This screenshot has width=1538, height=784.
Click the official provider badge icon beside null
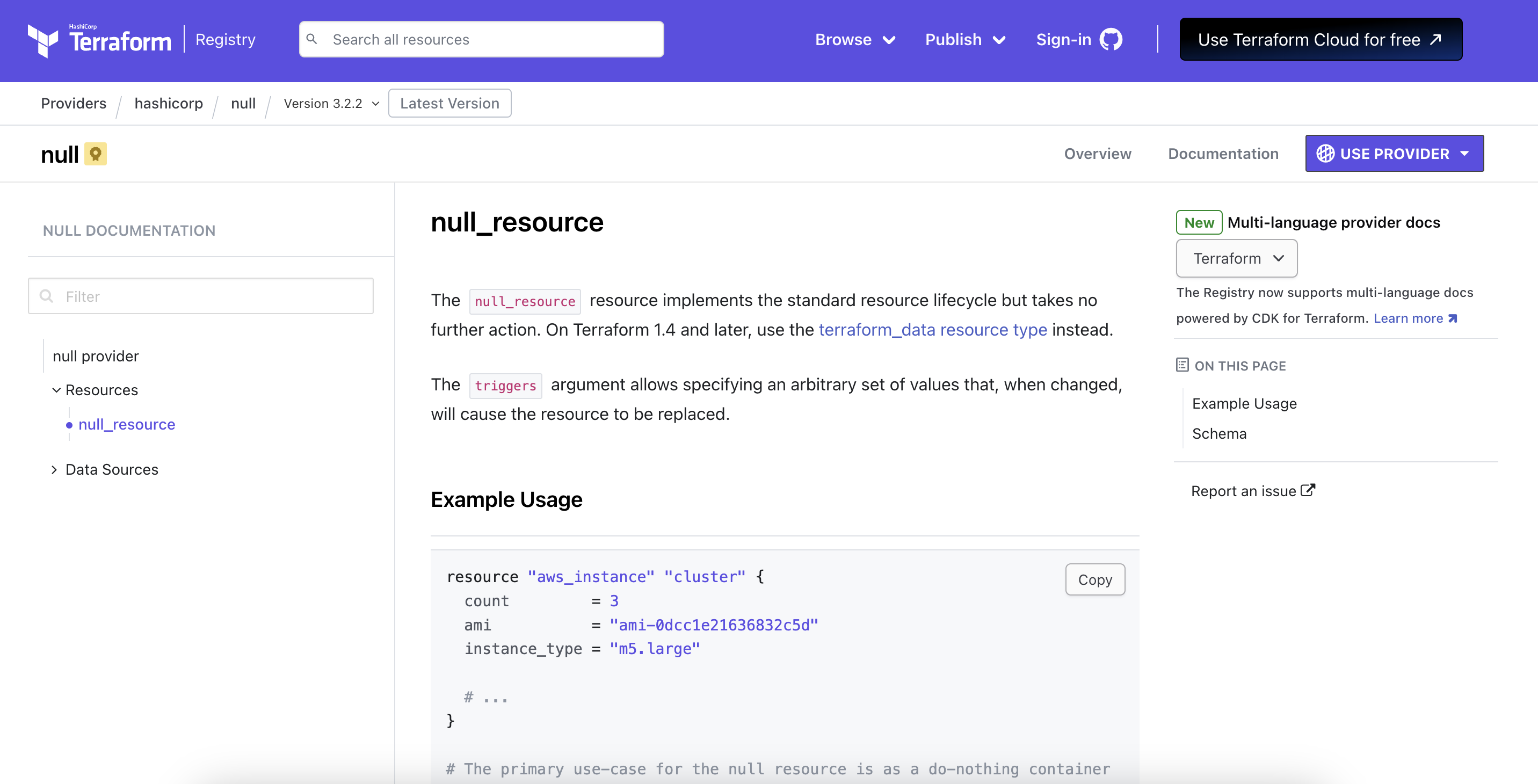point(95,154)
